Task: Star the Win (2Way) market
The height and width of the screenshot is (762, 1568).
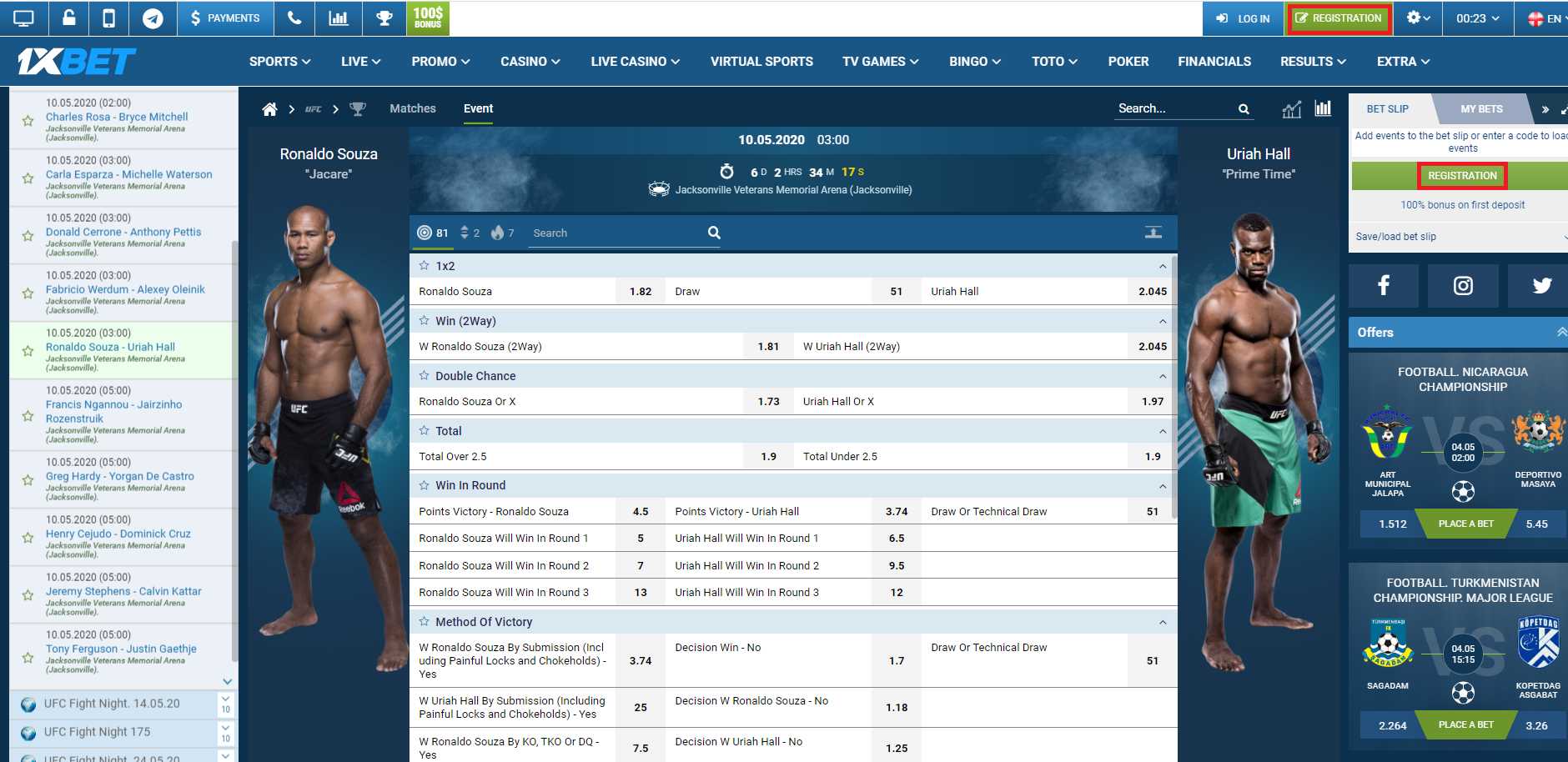Action: [x=424, y=320]
